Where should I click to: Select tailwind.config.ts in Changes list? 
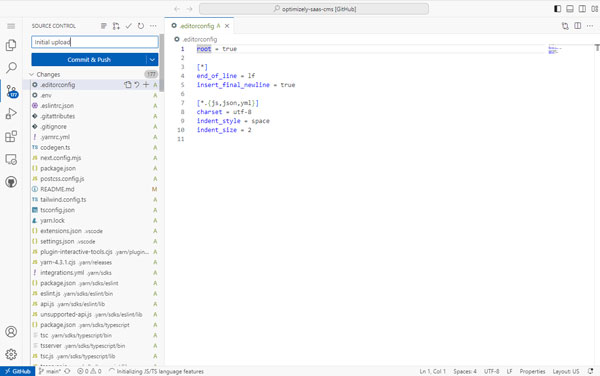[94, 200]
